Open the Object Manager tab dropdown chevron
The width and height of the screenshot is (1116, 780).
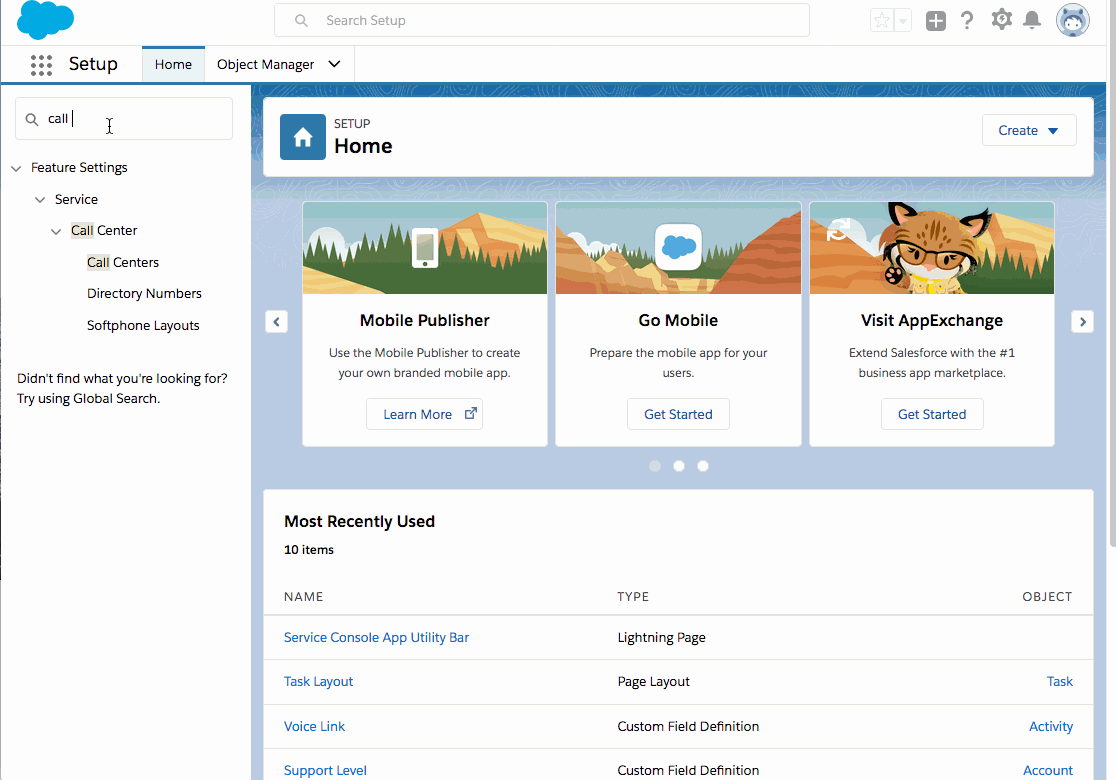point(334,64)
